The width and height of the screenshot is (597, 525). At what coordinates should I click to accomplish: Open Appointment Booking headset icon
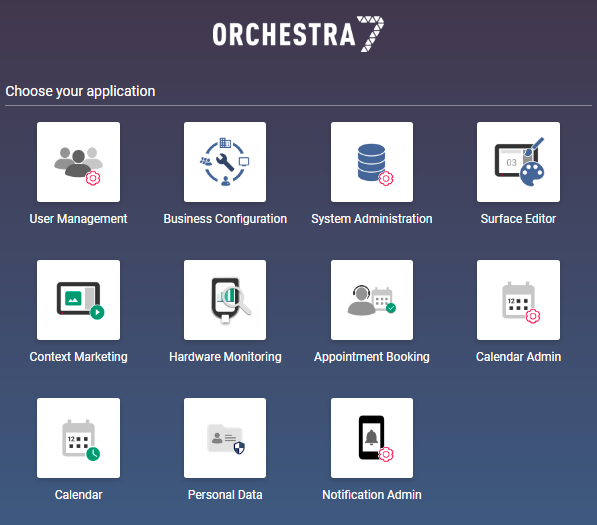tap(372, 300)
